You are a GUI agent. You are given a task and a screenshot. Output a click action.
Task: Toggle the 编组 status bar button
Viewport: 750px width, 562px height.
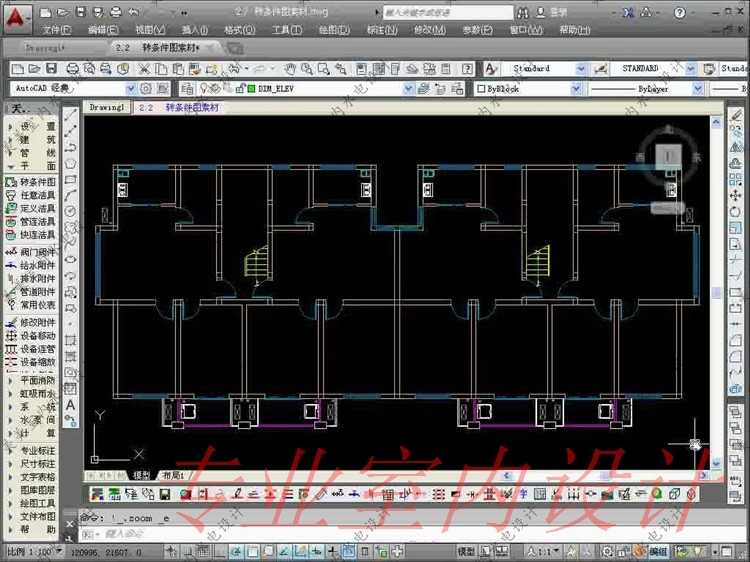[x=658, y=551]
